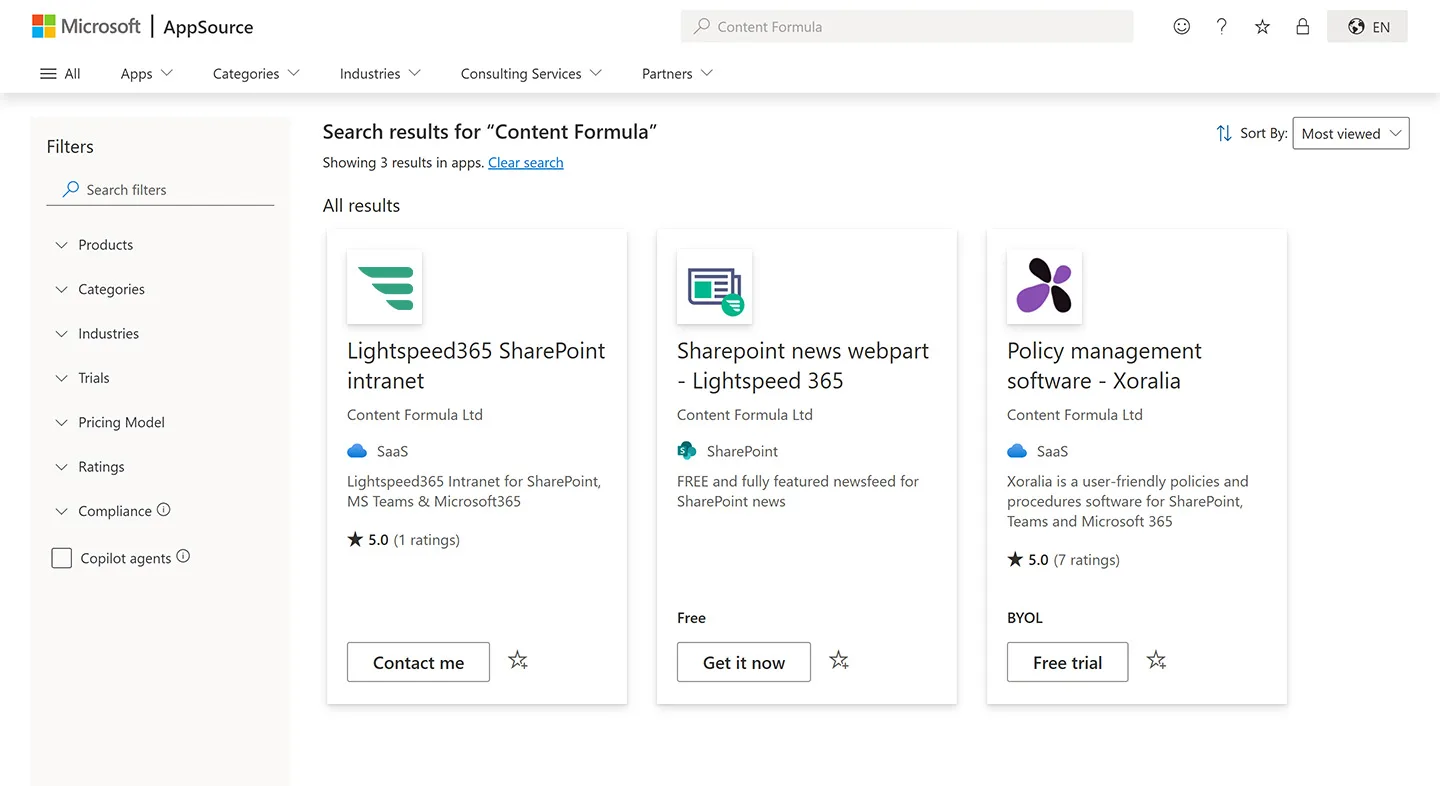The width and height of the screenshot is (1440, 786).
Task: Click the Sort By arrows icon
Action: [1224, 133]
